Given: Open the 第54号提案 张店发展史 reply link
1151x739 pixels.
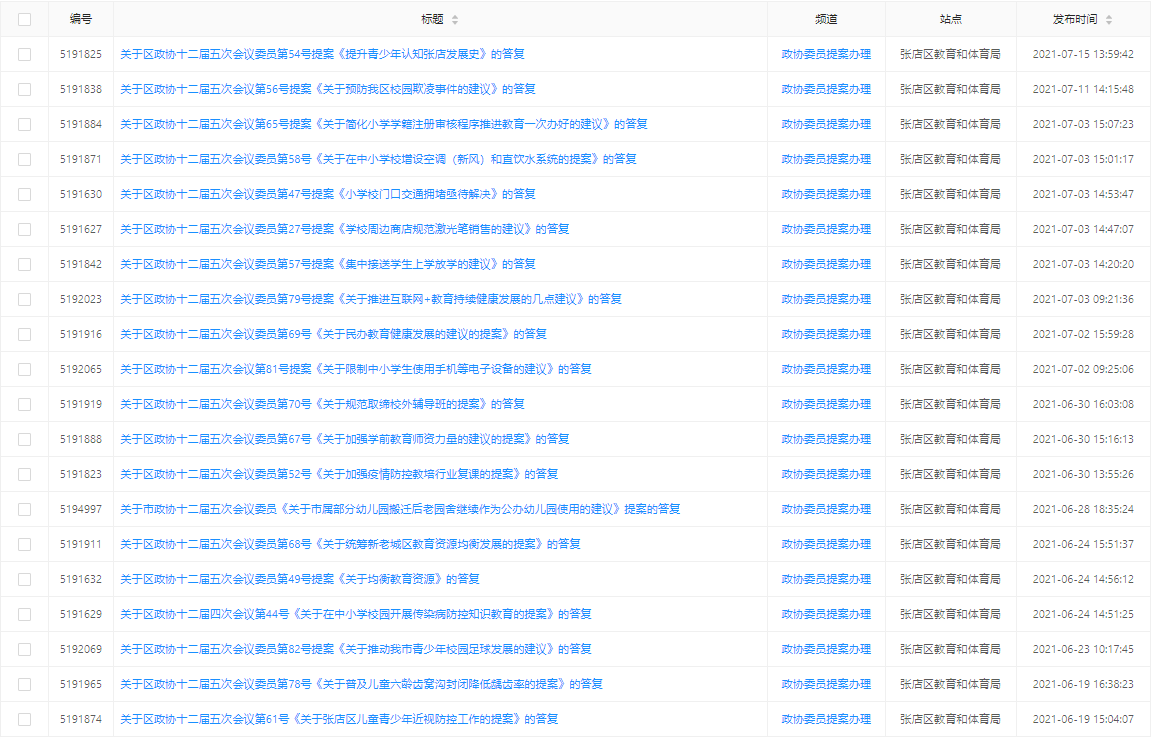Looking at the screenshot, I should point(322,54).
